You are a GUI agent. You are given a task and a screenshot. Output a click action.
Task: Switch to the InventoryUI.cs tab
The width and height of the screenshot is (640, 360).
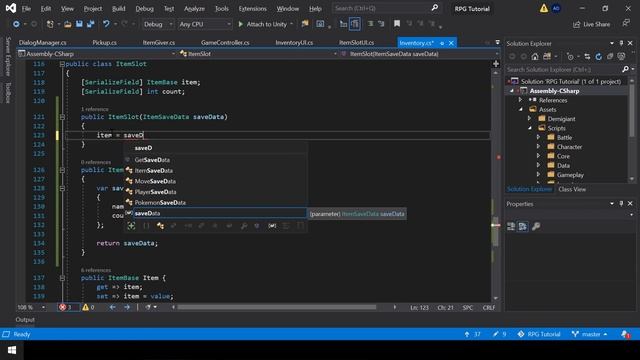294,42
